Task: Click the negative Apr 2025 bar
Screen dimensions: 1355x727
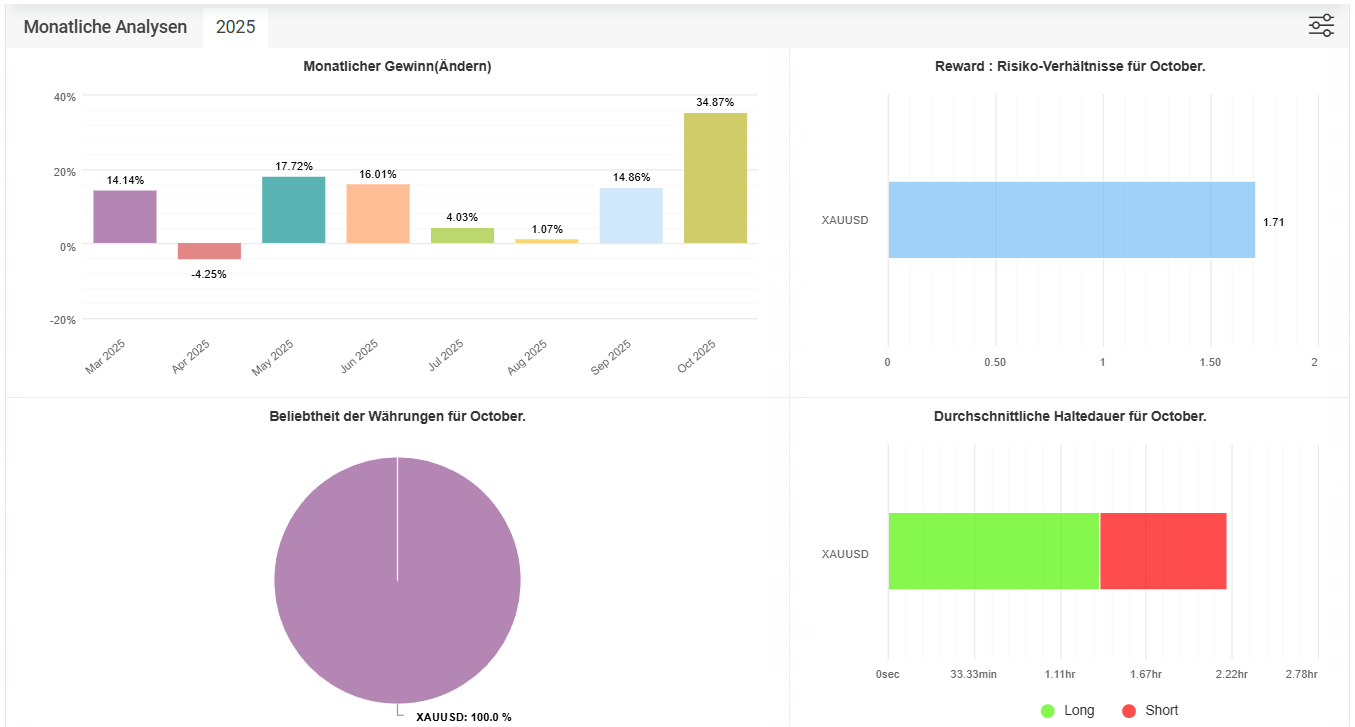Action: (x=209, y=251)
